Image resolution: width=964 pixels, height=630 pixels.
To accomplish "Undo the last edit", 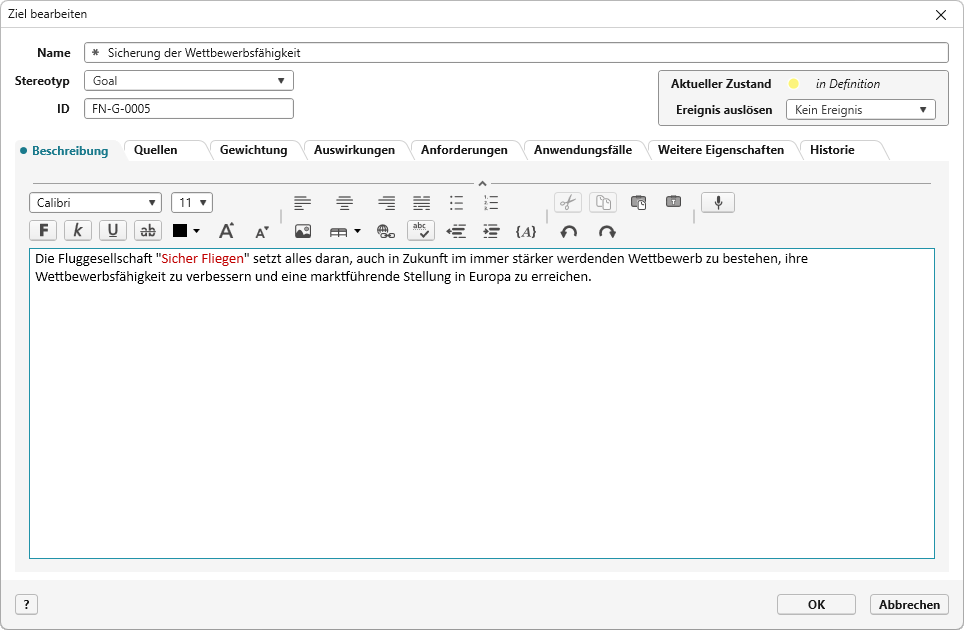I will (x=568, y=231).
